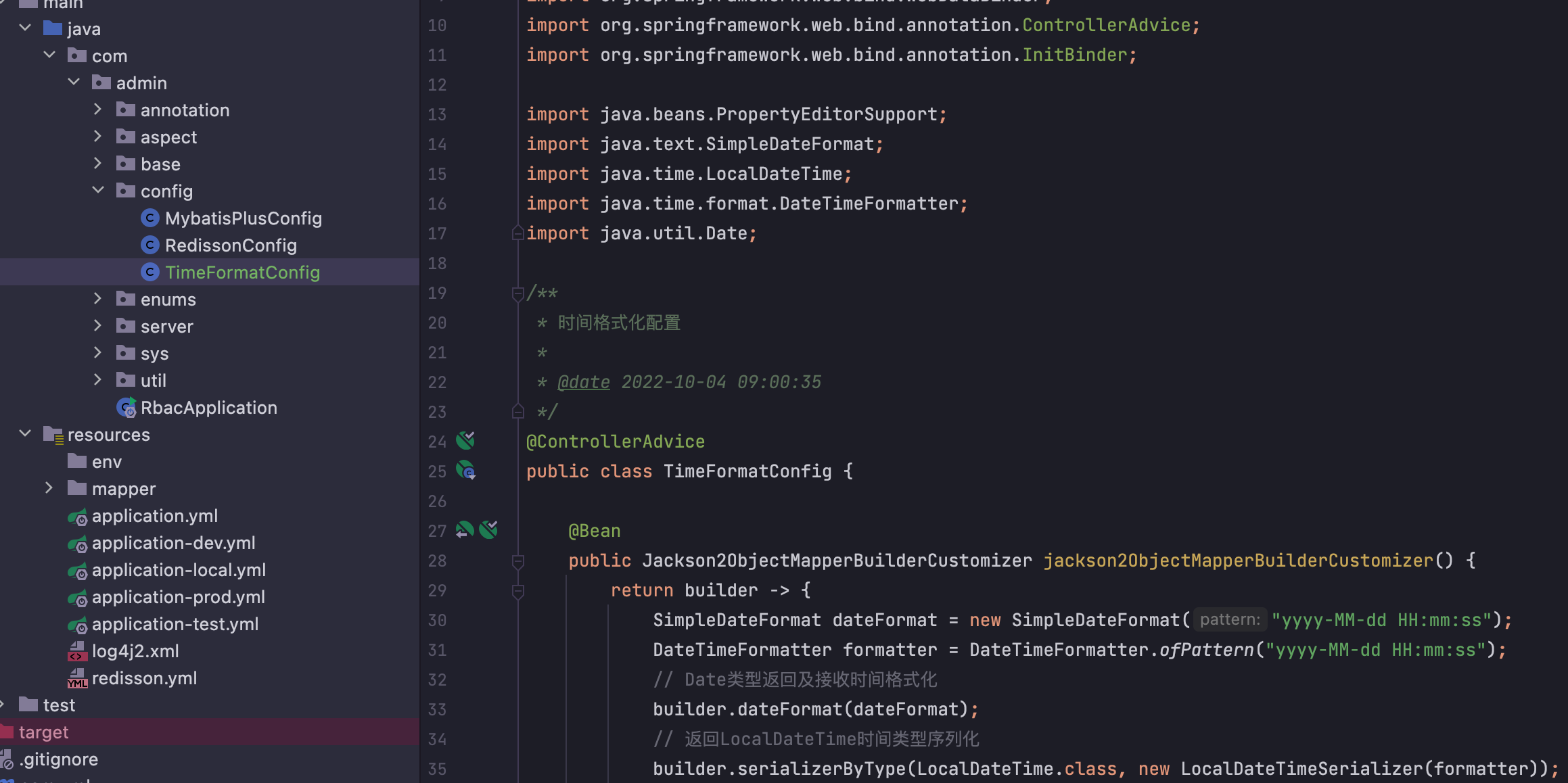Viewport: 1568px width, 783px height.
Task: Click the test folder icon
Action: click(28, 705)
